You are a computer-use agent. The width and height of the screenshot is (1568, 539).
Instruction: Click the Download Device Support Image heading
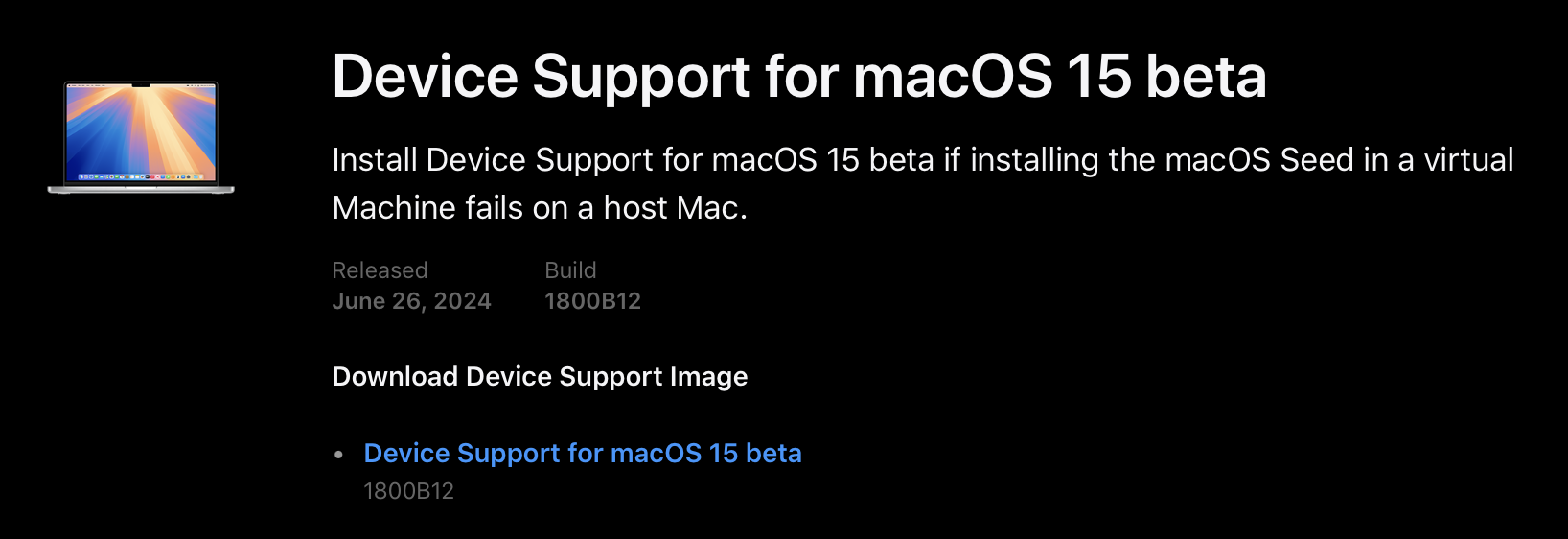coord(540,377)
